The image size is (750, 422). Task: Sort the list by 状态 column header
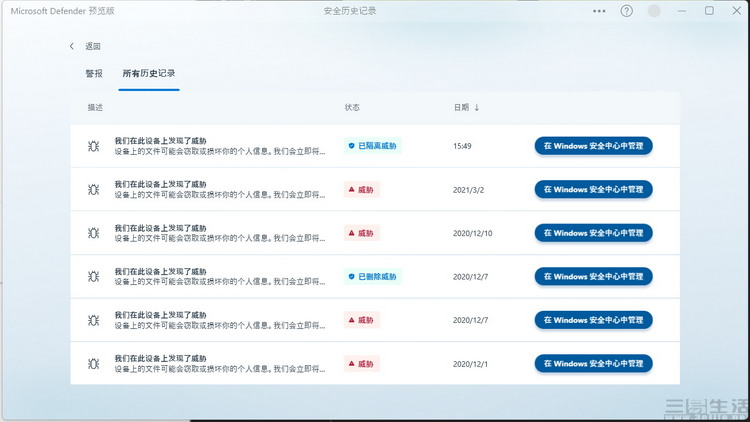coord(352,108)
